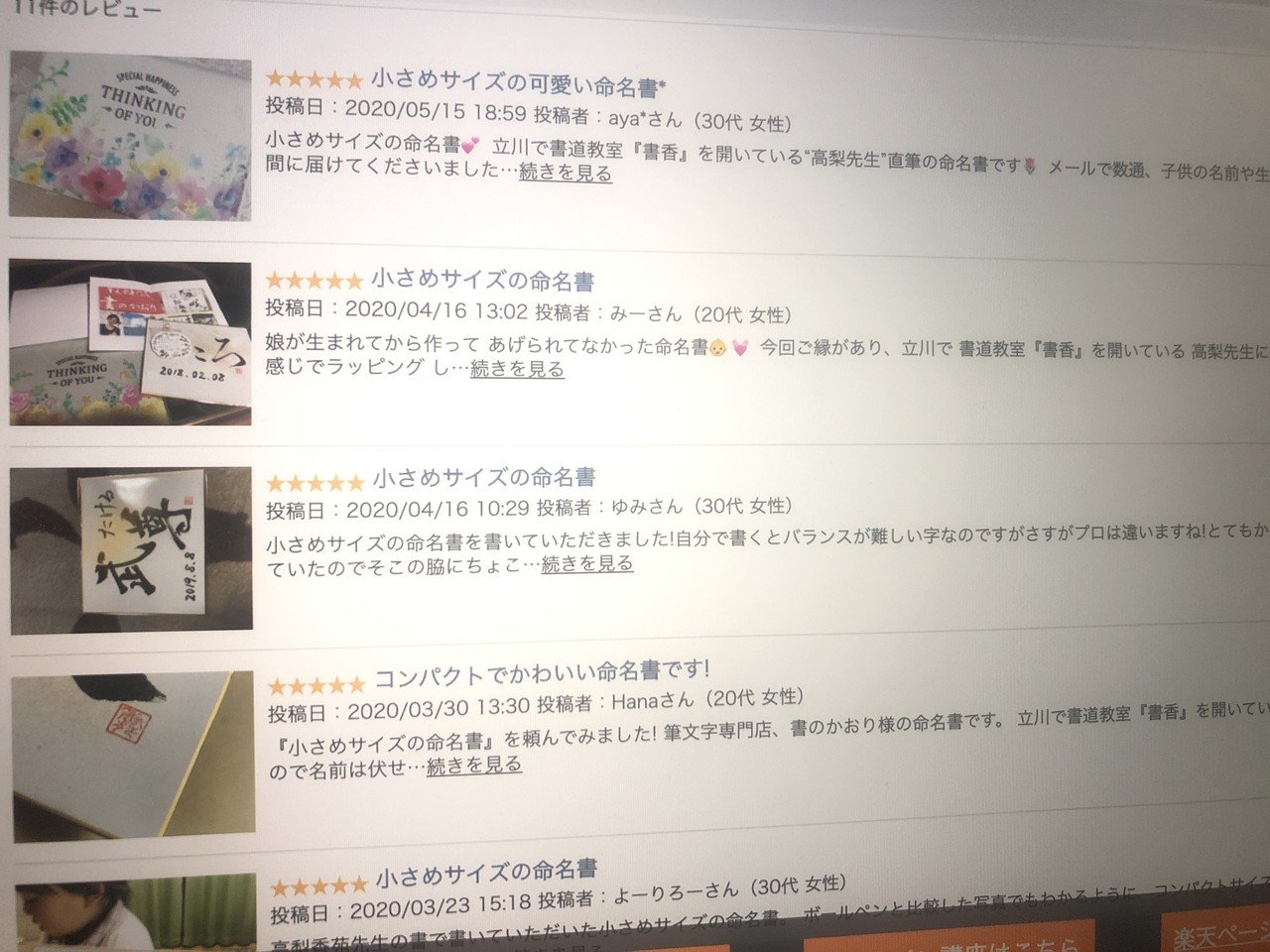Viewport: 1270px width, 952px height.
Task: Open the floral THINKING OF YOU thumbnail of the first review
Action: pyautogui.click(x=130, y=135)
